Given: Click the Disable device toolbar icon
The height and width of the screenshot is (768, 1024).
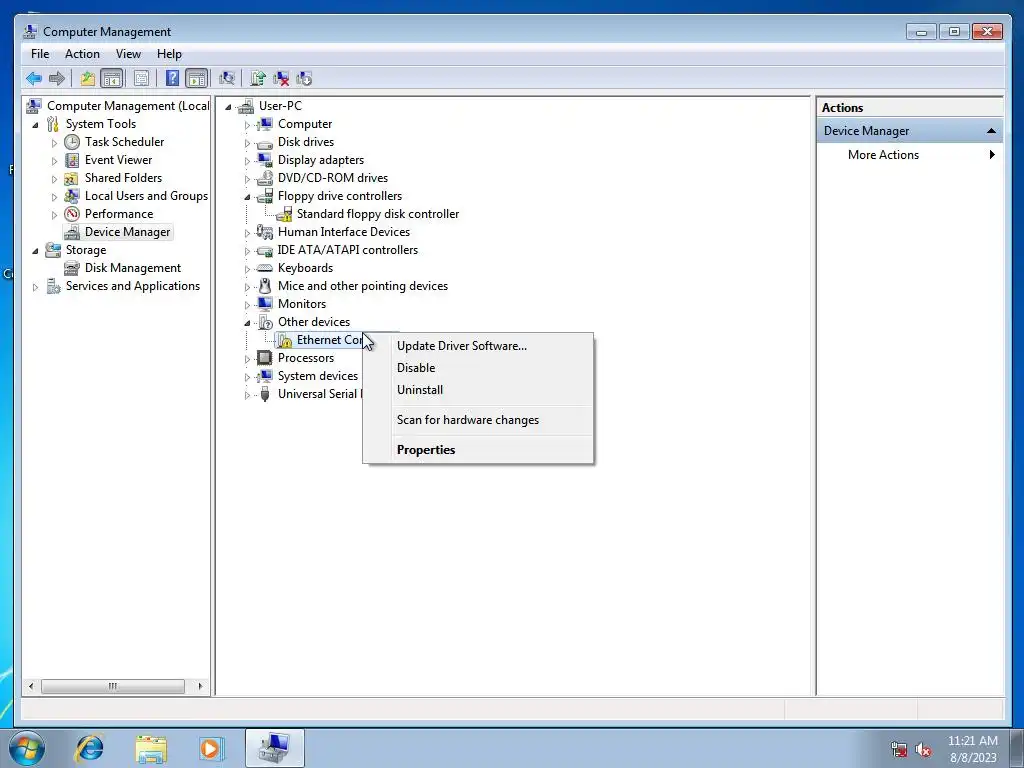Looking at the screenshot, I should click(x=304, y=79).
